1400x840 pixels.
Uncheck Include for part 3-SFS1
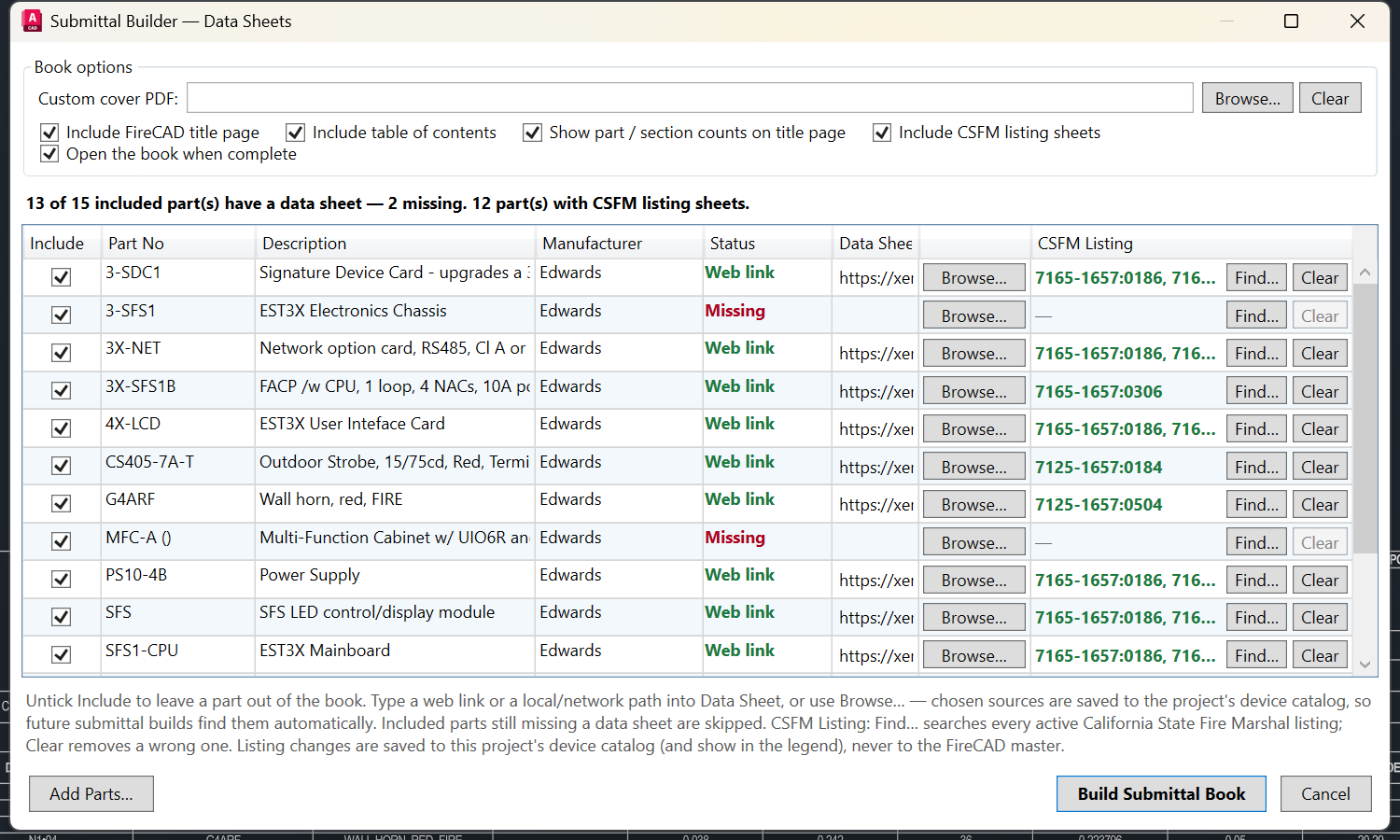pyautogui.click(x=61, y=315)
